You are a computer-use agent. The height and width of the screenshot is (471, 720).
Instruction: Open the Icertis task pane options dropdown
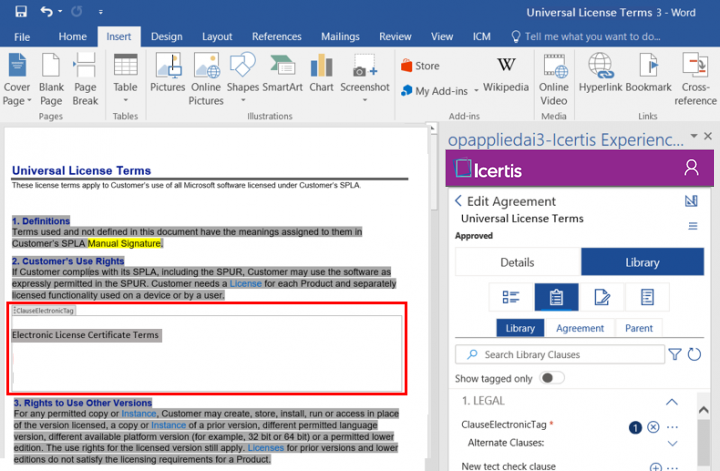coord(694,136)
